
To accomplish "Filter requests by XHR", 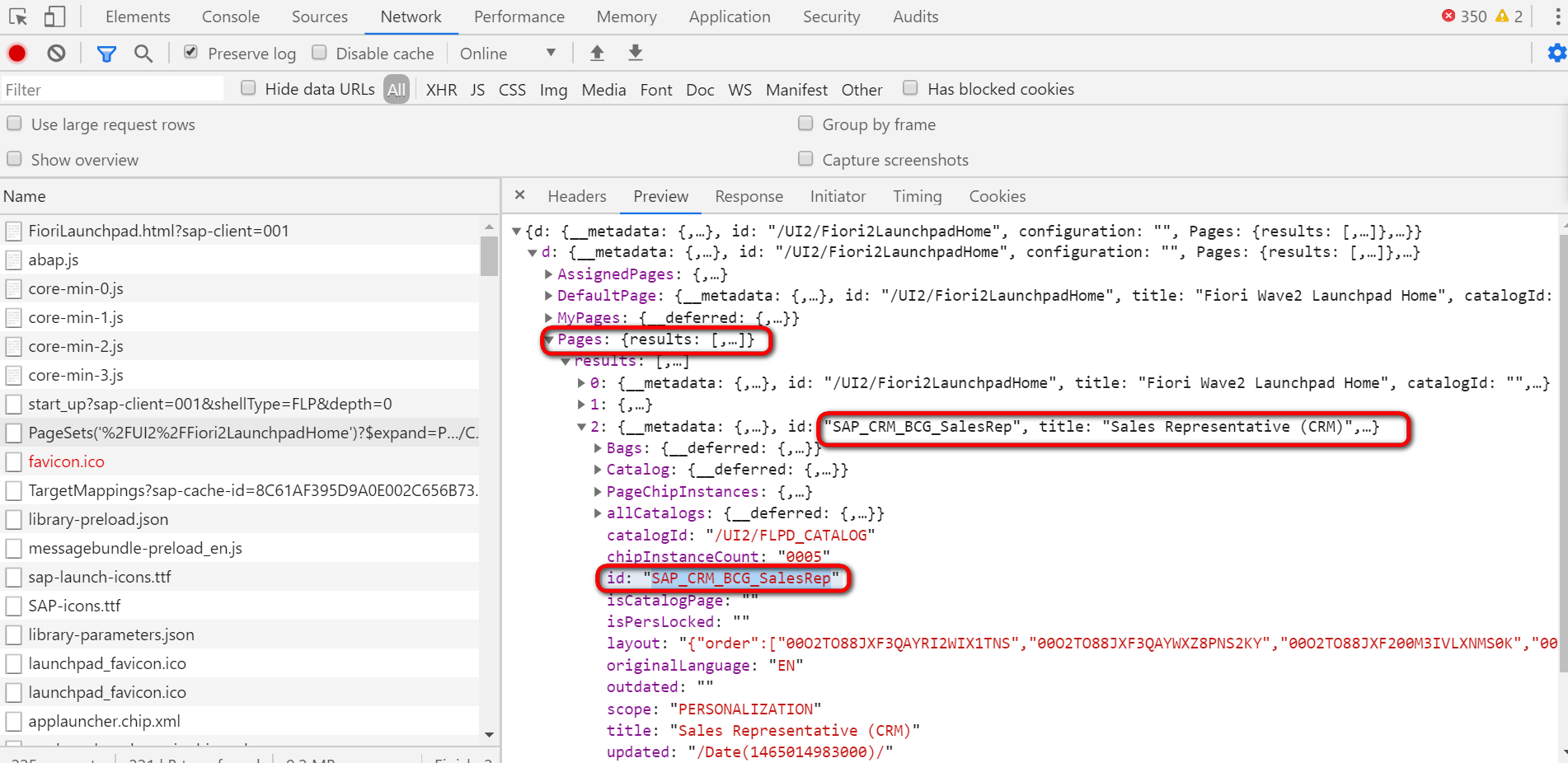I will tap(441, 90).
